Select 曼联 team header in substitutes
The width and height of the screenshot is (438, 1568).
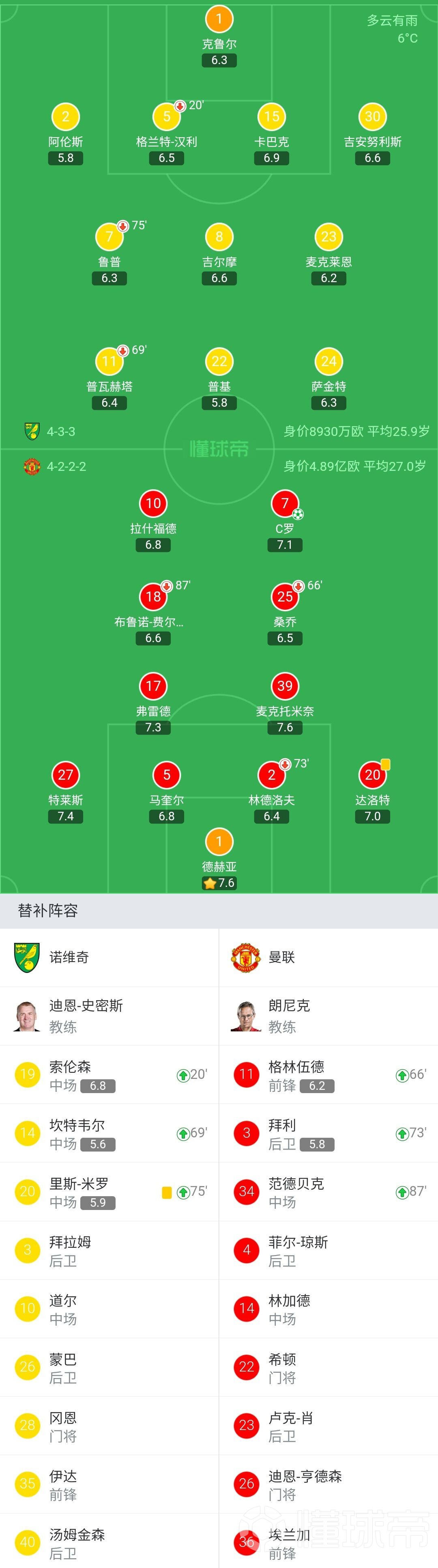click(328, 957)
